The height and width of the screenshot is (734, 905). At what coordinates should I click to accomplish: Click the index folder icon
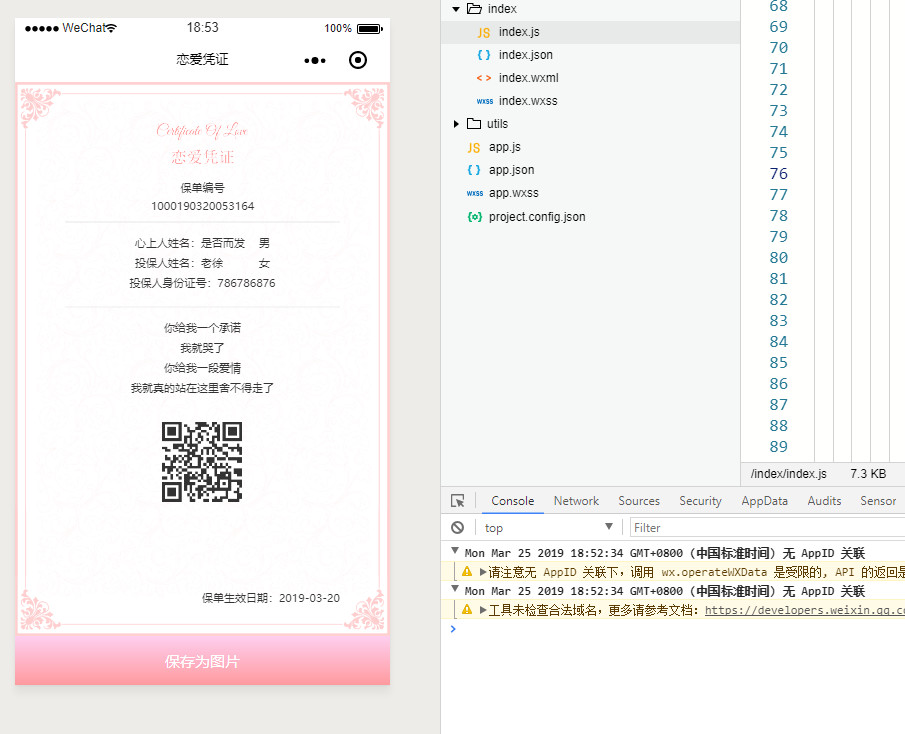click(x=474, y=9)
